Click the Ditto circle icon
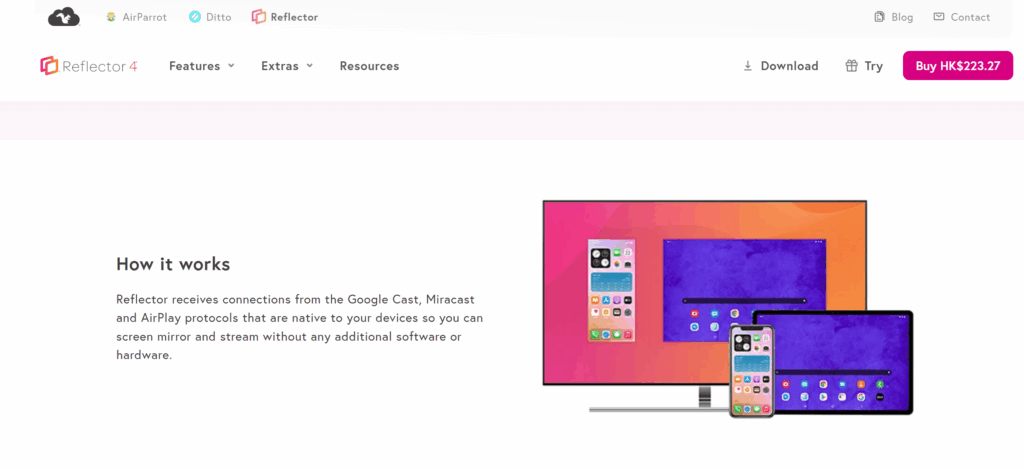 point(195,17)
